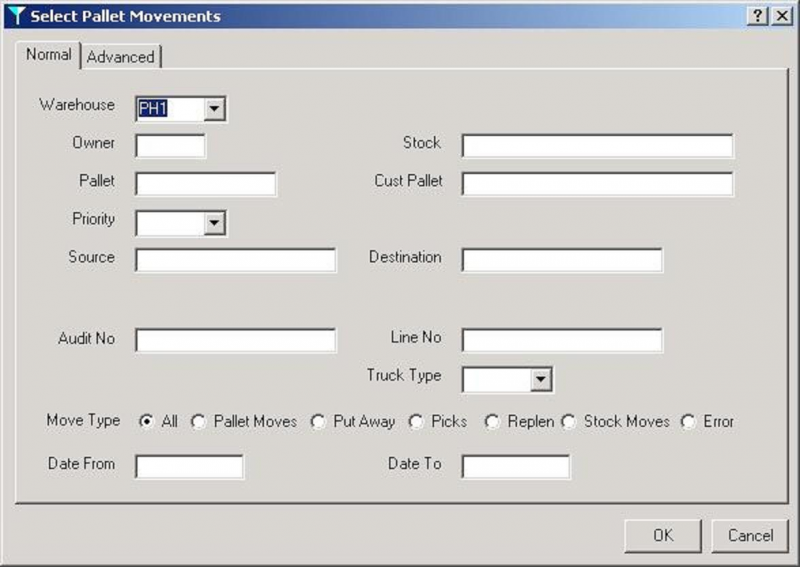
Task: Expand the Priority dropdown
Action: coord(214,223)
